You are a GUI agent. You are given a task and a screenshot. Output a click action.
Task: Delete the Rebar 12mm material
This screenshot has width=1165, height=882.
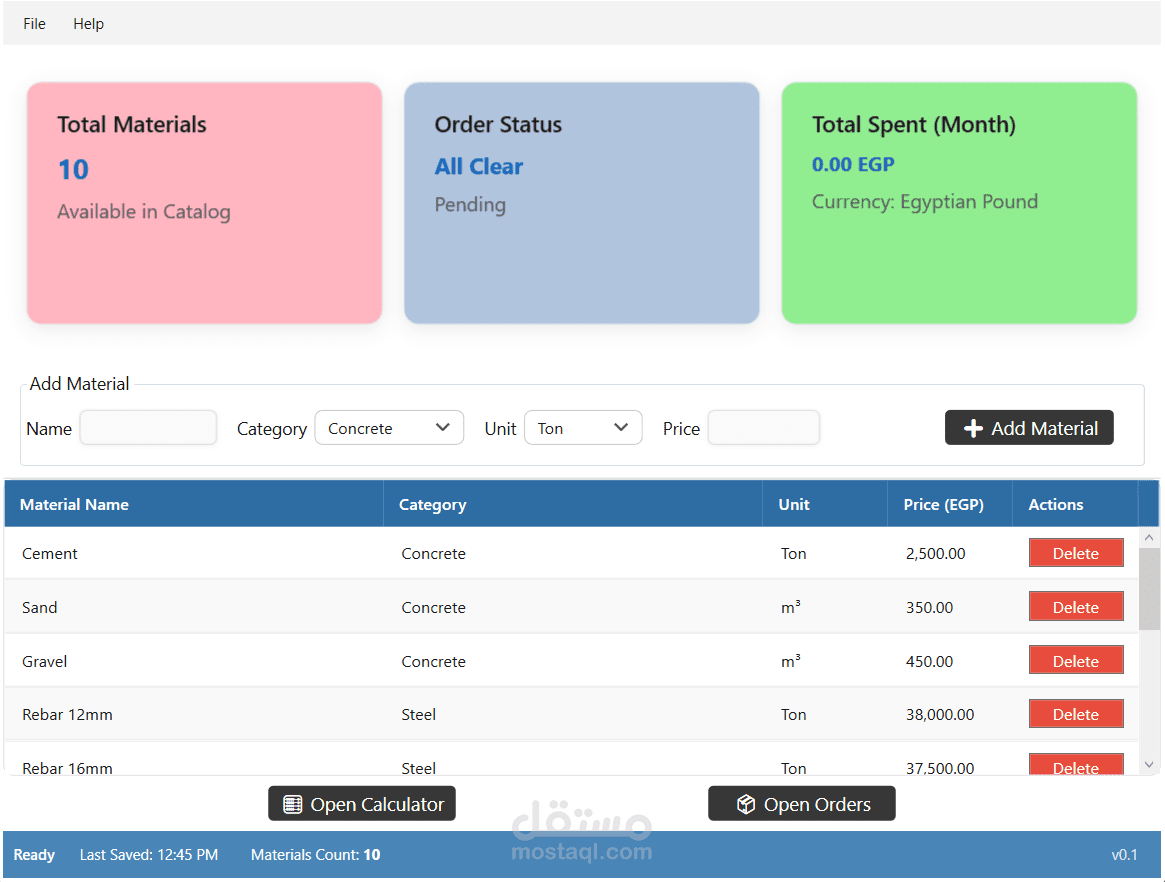coord(1076,715)
